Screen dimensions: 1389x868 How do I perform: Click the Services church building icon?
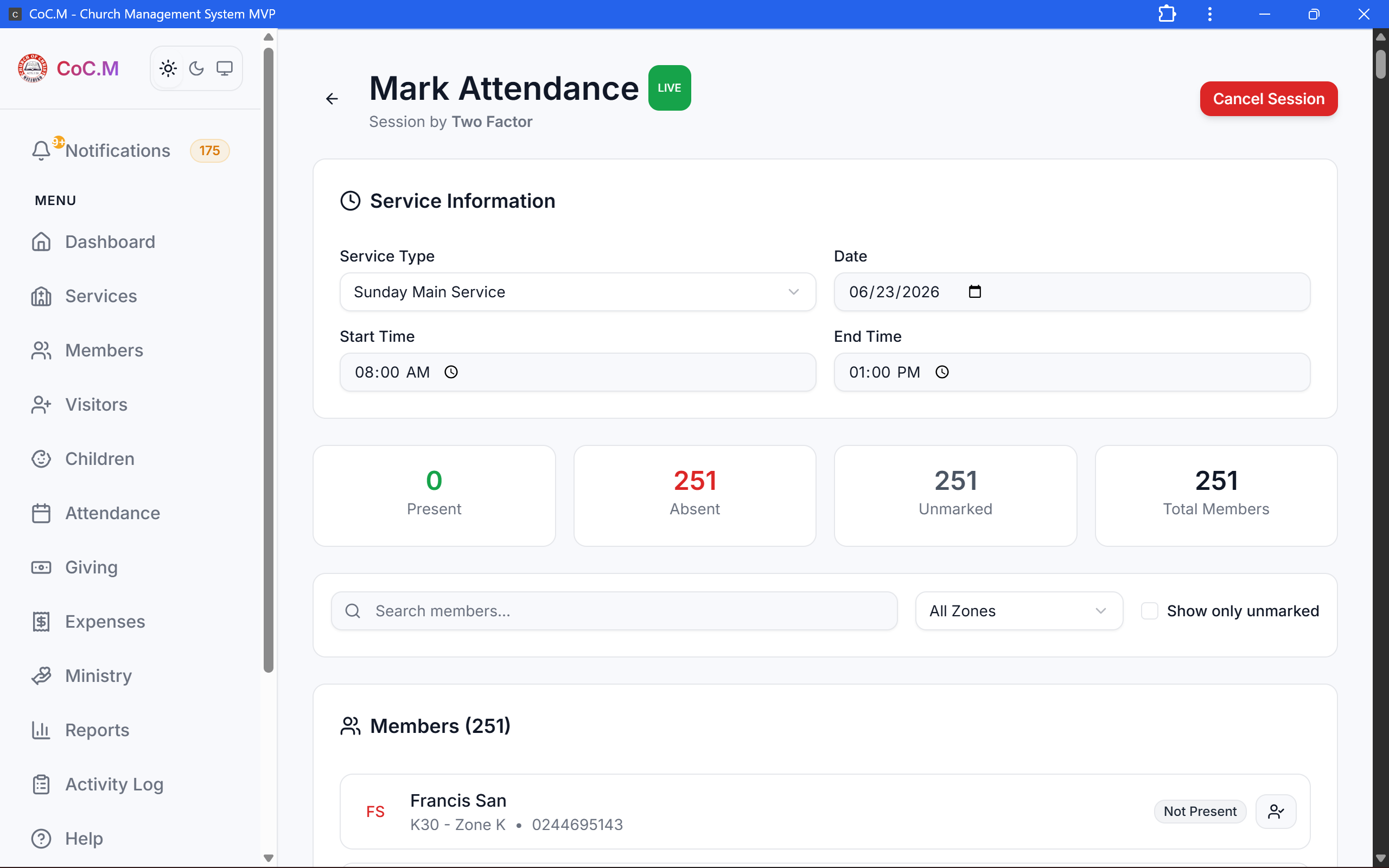[41, 296]
